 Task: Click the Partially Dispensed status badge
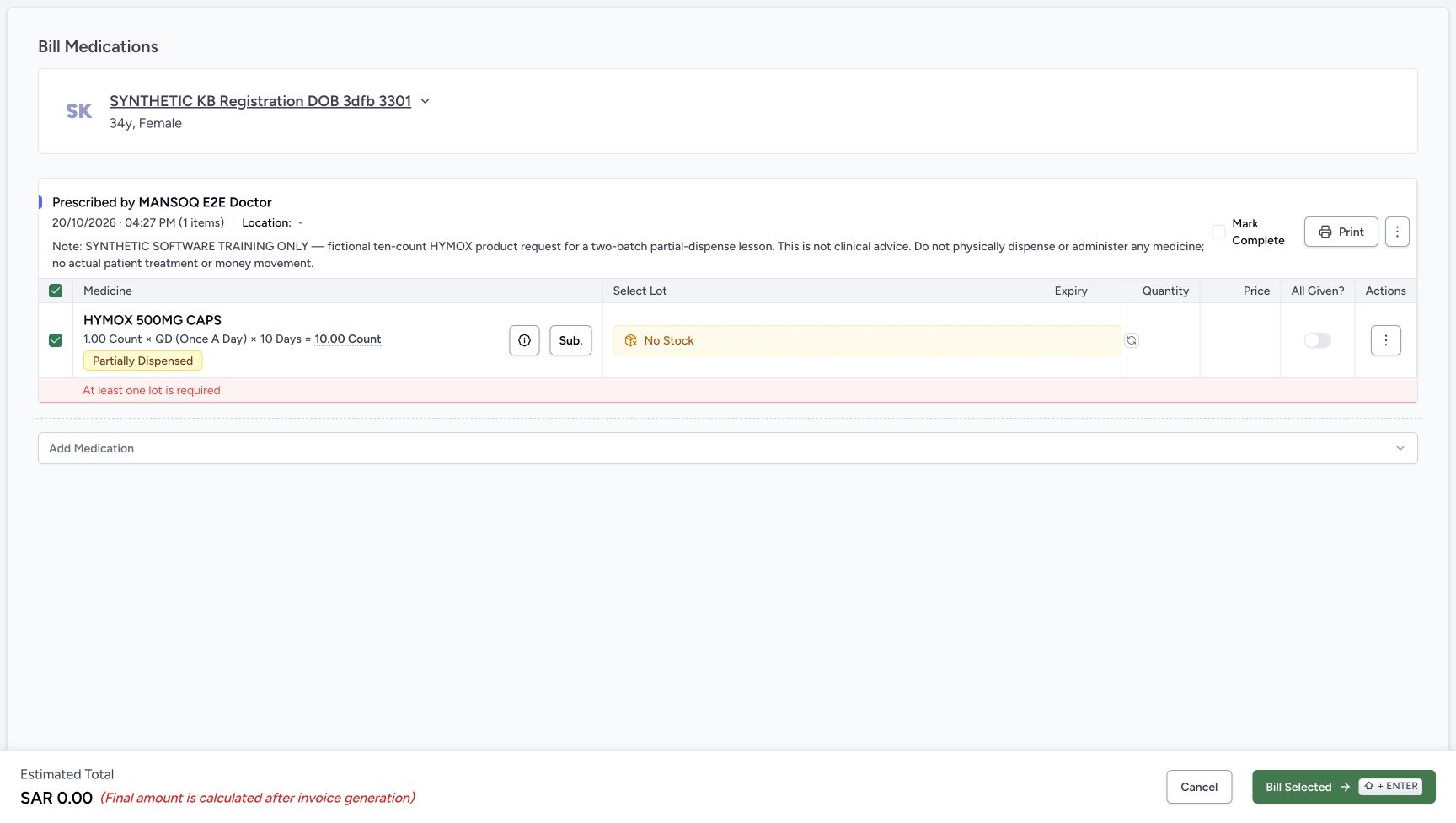point(142,361)
